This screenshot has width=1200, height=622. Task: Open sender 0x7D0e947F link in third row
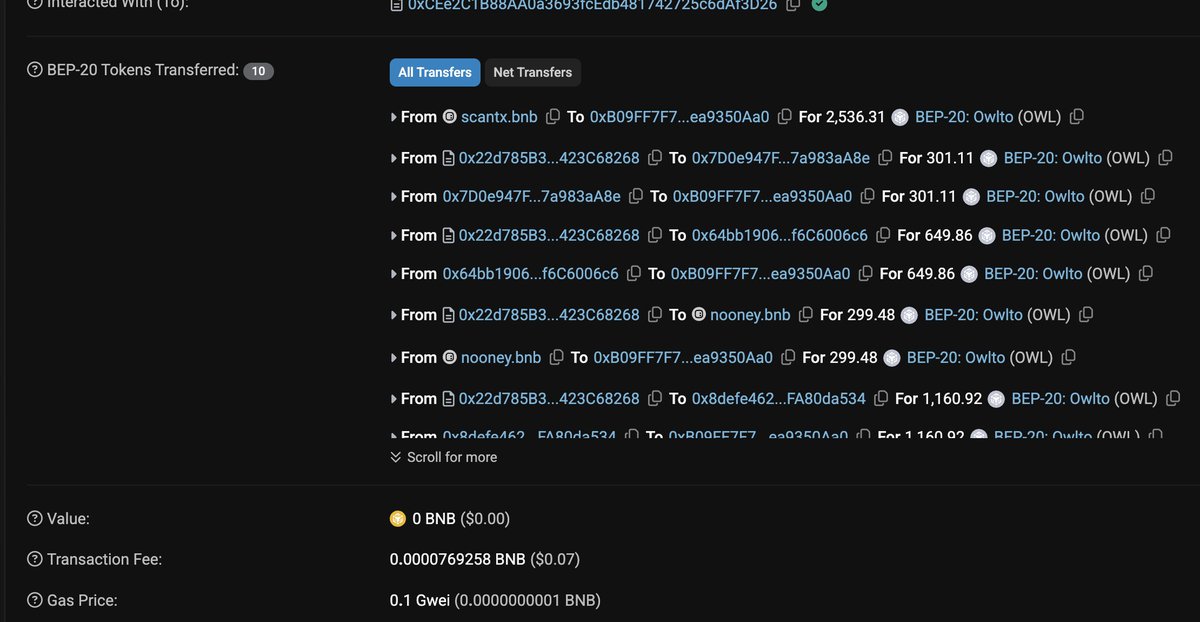pyautogui.click(x=532, y=196)
